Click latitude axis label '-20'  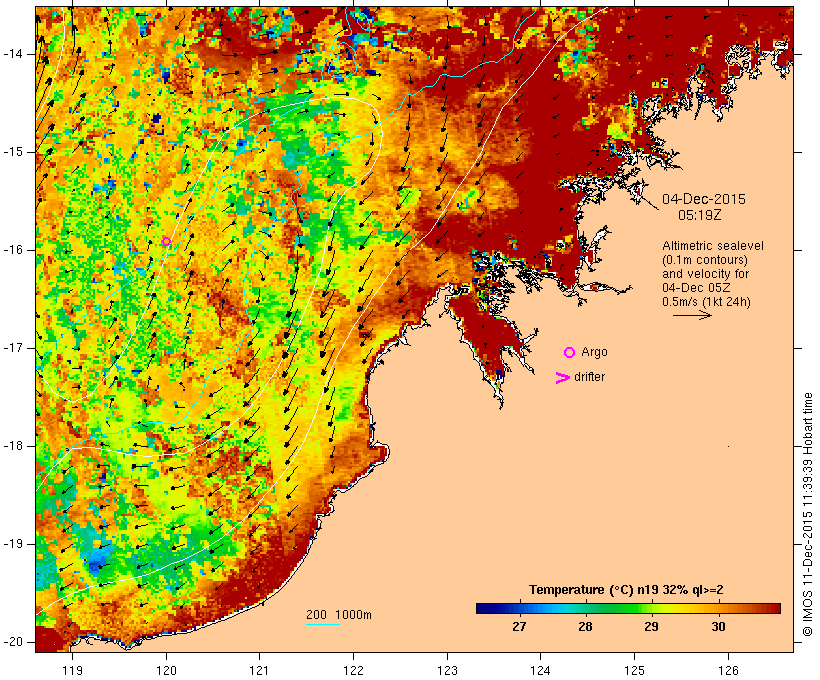coord(12,642)
